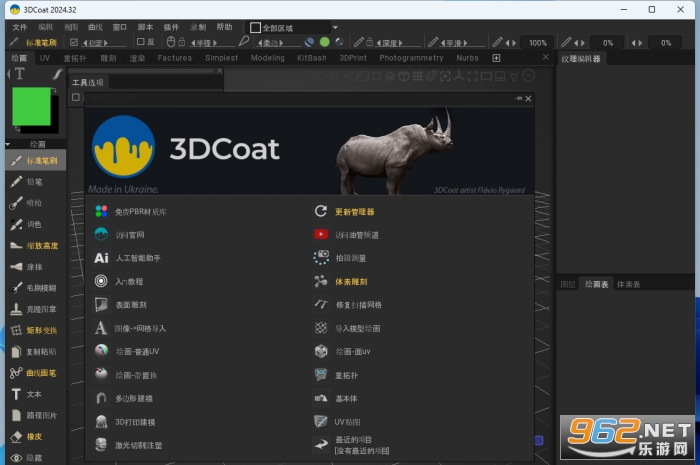Open 更新管理器 update manager
Screen dimensions: 700x465
point(344,212)
